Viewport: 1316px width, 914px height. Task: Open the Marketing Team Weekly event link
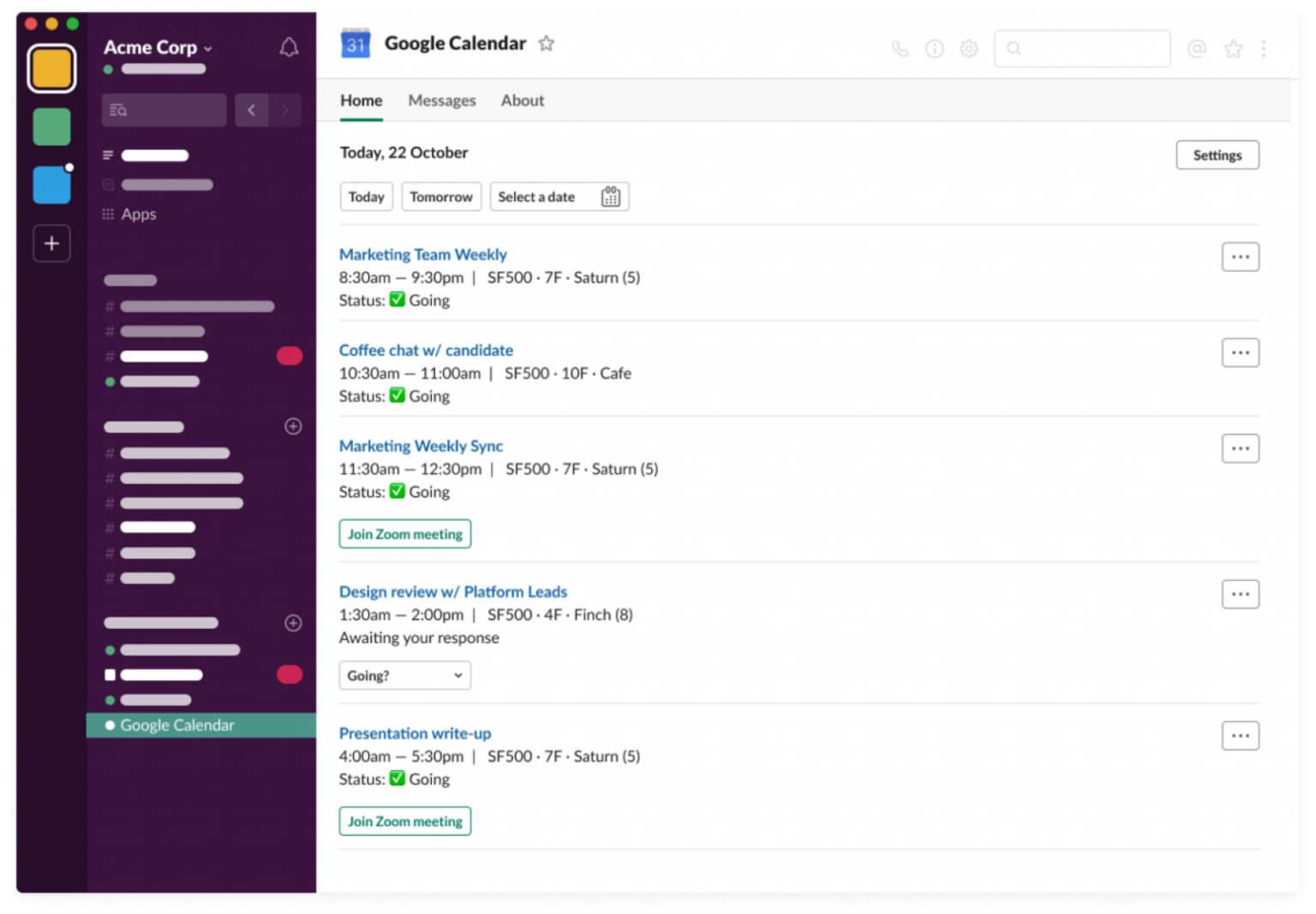pyautogui.click(x=423, y=254)
